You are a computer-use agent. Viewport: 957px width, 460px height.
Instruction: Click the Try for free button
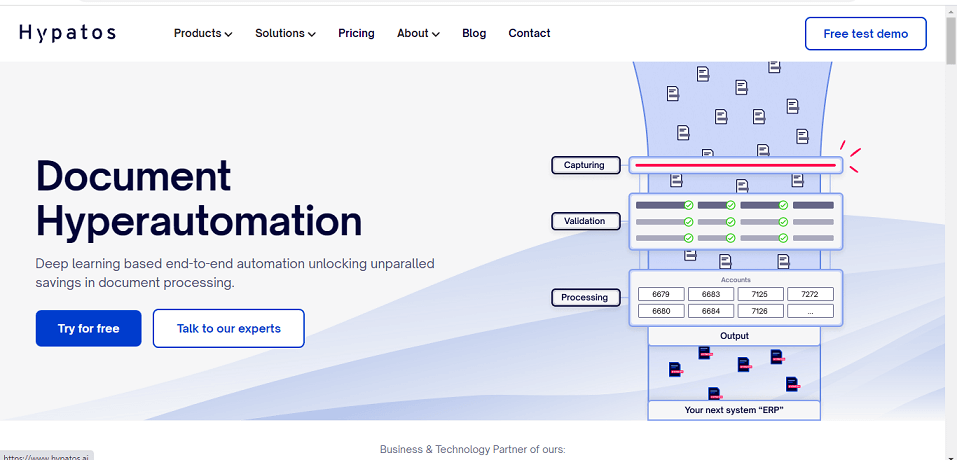tap(88, 328)
